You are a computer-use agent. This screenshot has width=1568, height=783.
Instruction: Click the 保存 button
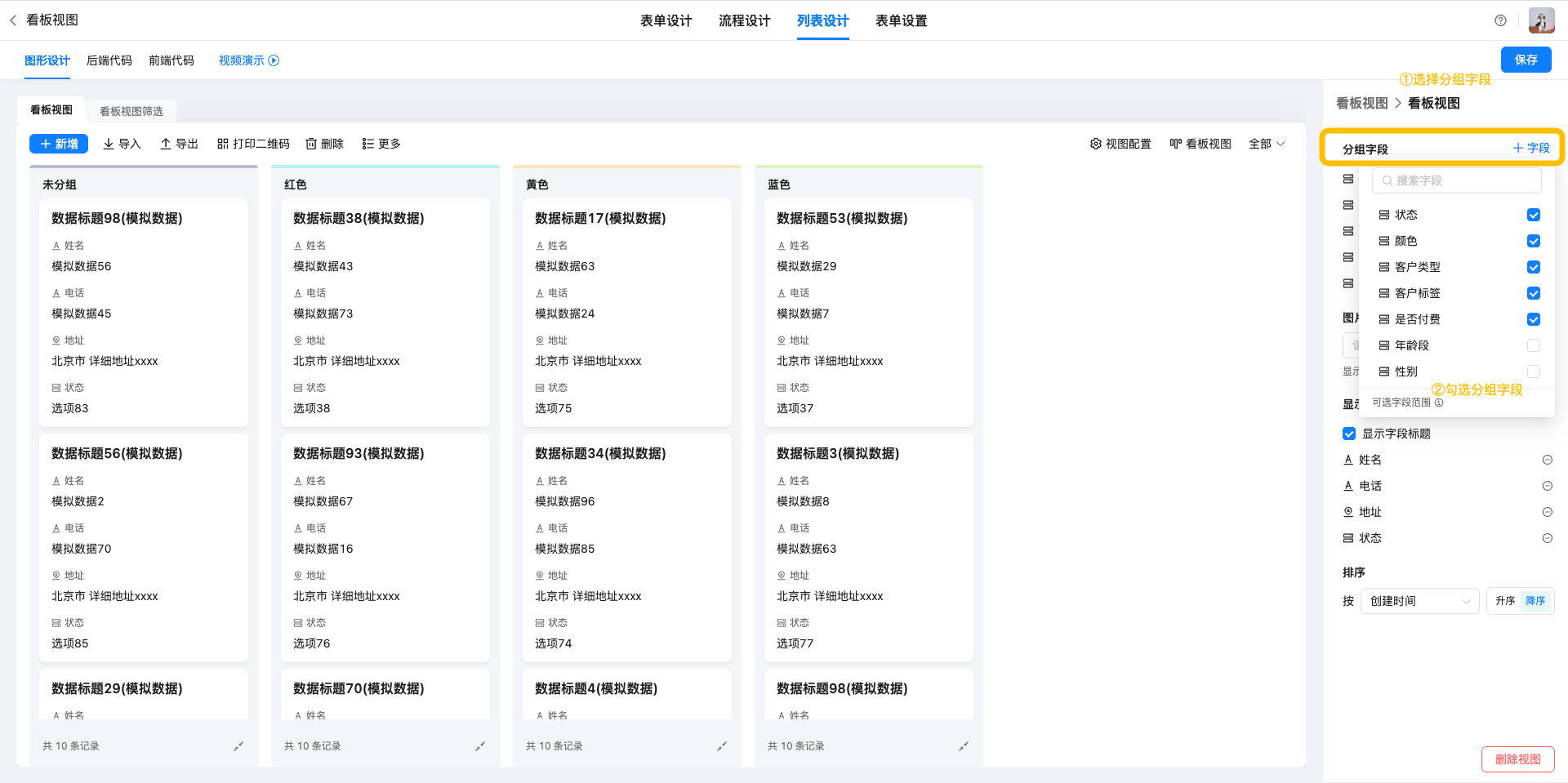coord(1526,60)
